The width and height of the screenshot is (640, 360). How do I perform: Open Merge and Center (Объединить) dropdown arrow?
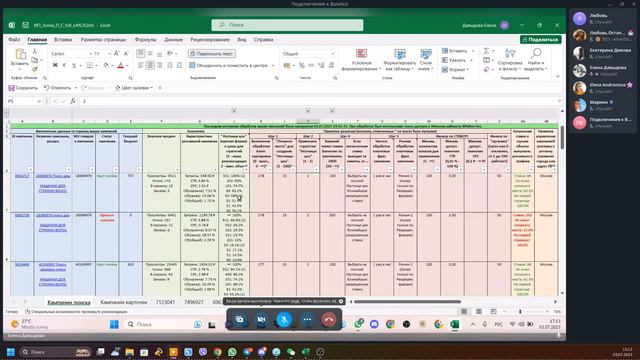coord(273,65)
